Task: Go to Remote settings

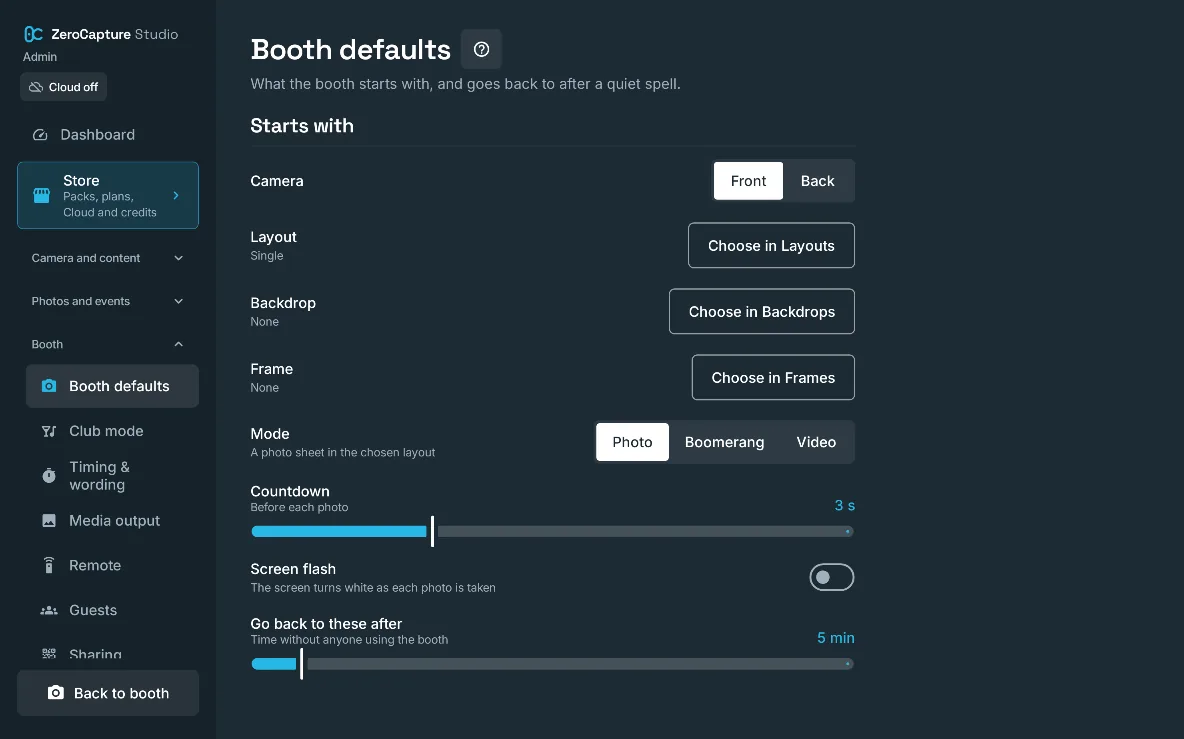Action: (x=113, y=565)
